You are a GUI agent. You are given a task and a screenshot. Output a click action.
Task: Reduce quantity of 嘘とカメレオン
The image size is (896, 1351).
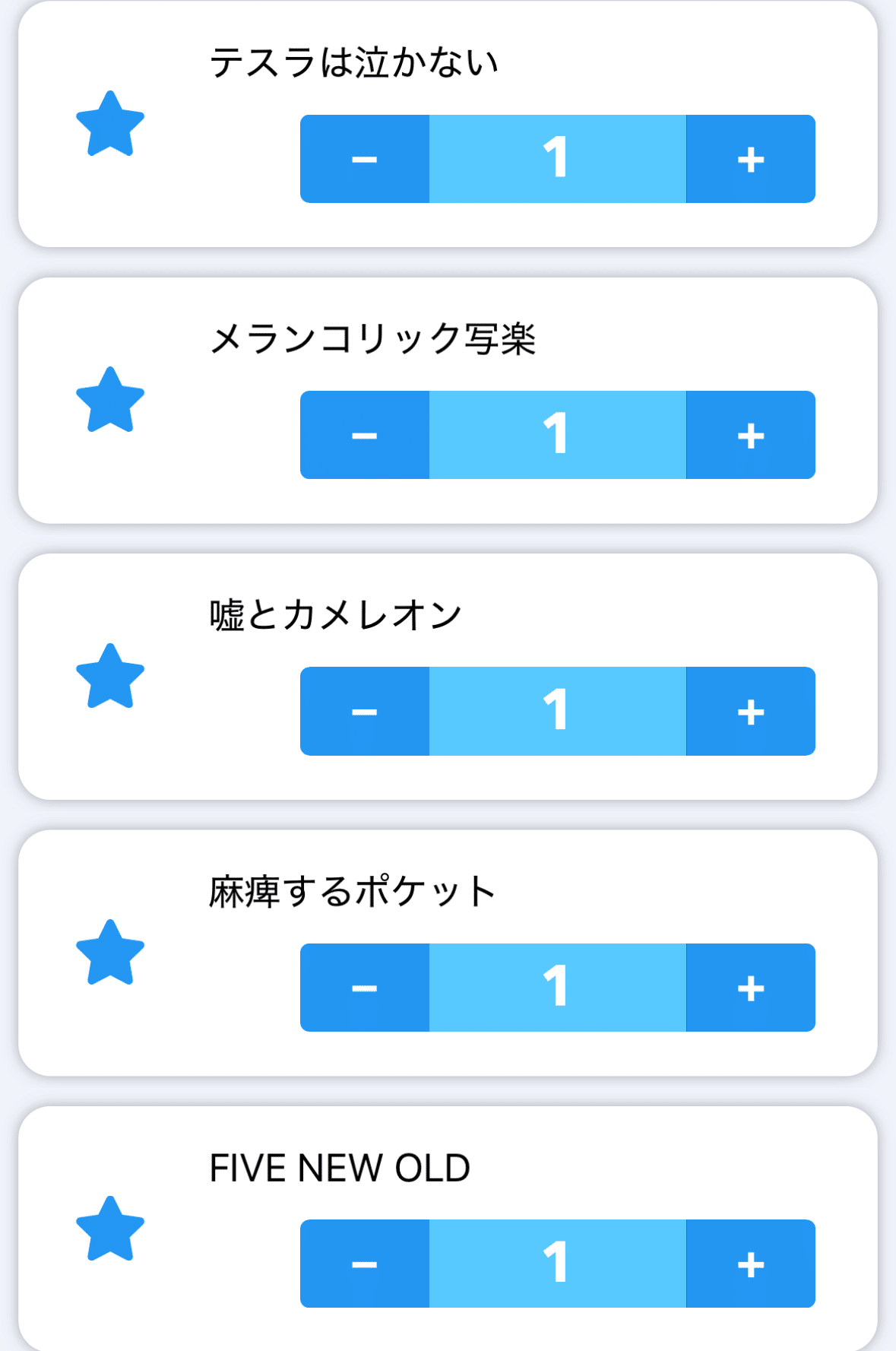point(365,711)
